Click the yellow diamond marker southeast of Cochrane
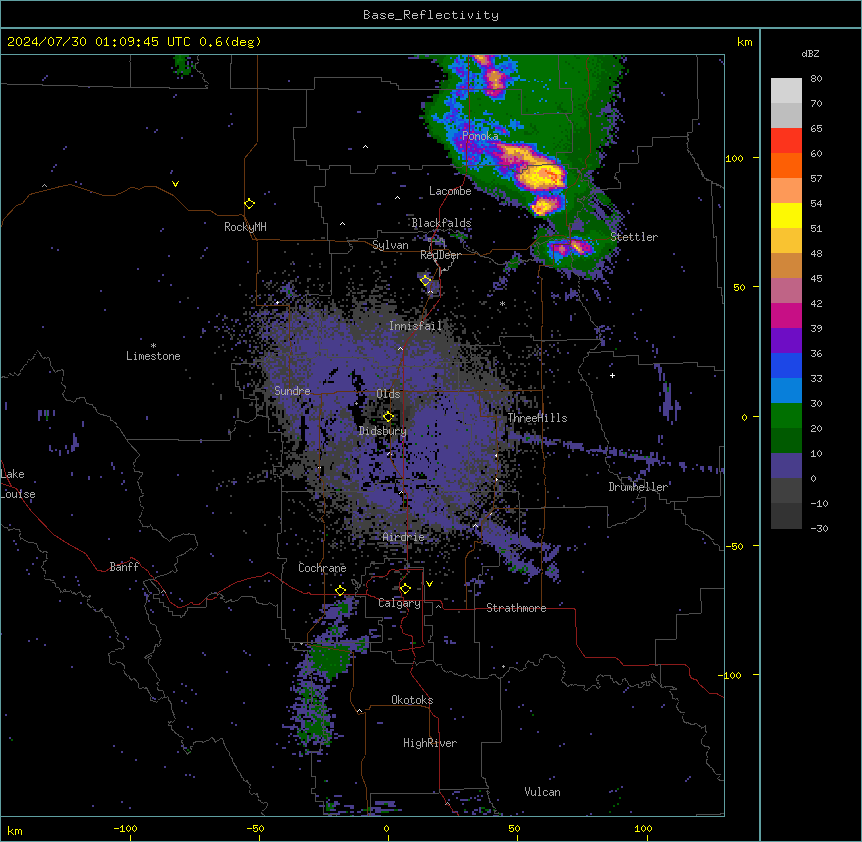The image size is (862, 842). click(340, 590)
